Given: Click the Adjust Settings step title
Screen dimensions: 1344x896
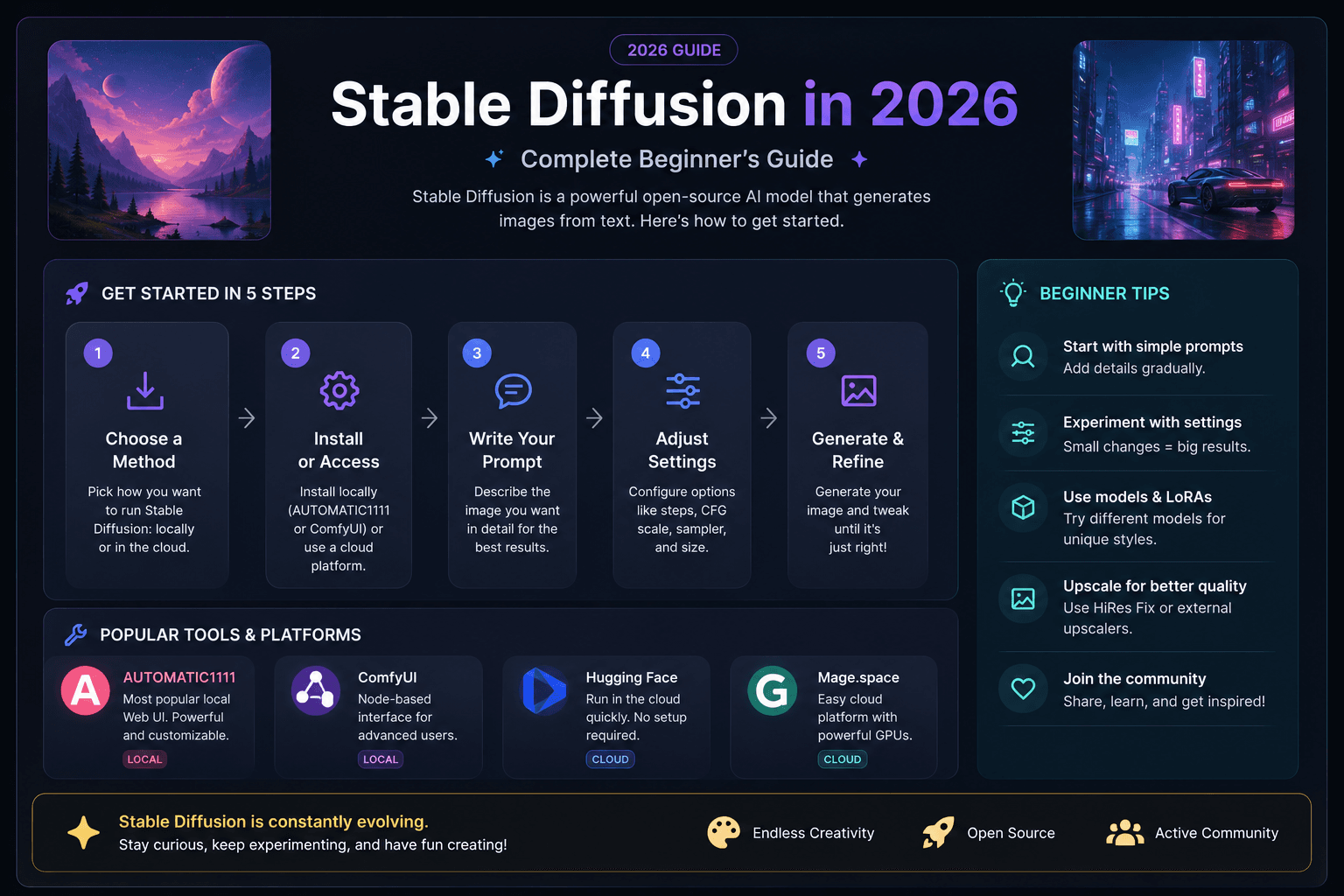Looking at the screenshot, I should pyautogui.click(x=682, y=450).
